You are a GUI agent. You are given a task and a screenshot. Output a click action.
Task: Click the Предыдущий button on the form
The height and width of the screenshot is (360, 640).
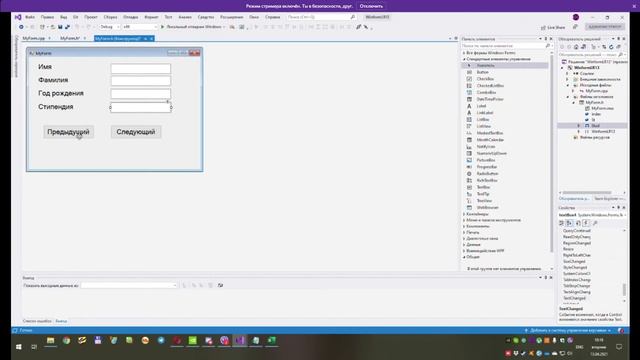69,132
